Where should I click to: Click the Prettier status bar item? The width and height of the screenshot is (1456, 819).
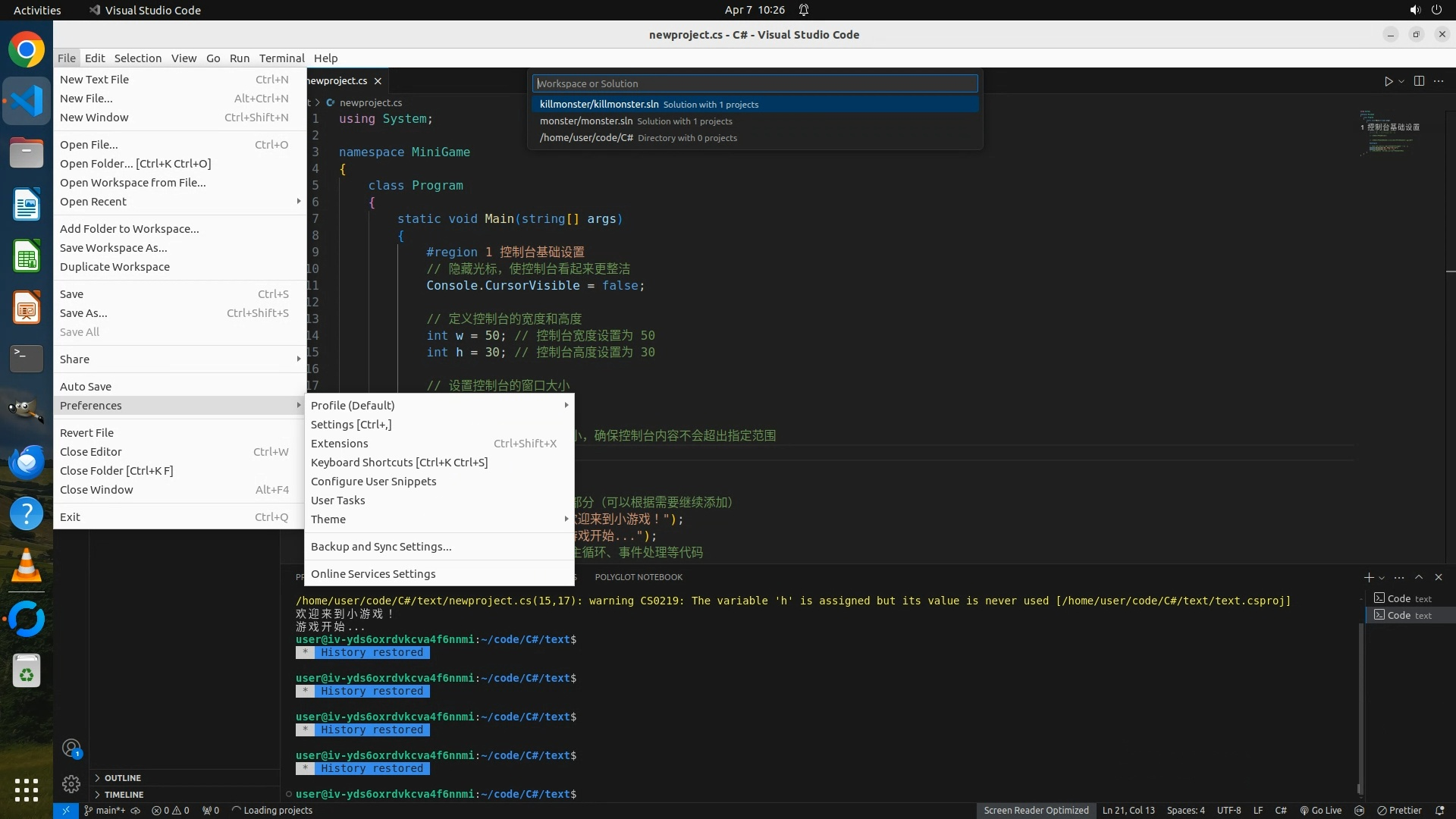pyautogui.click(x=1399, y=810)
